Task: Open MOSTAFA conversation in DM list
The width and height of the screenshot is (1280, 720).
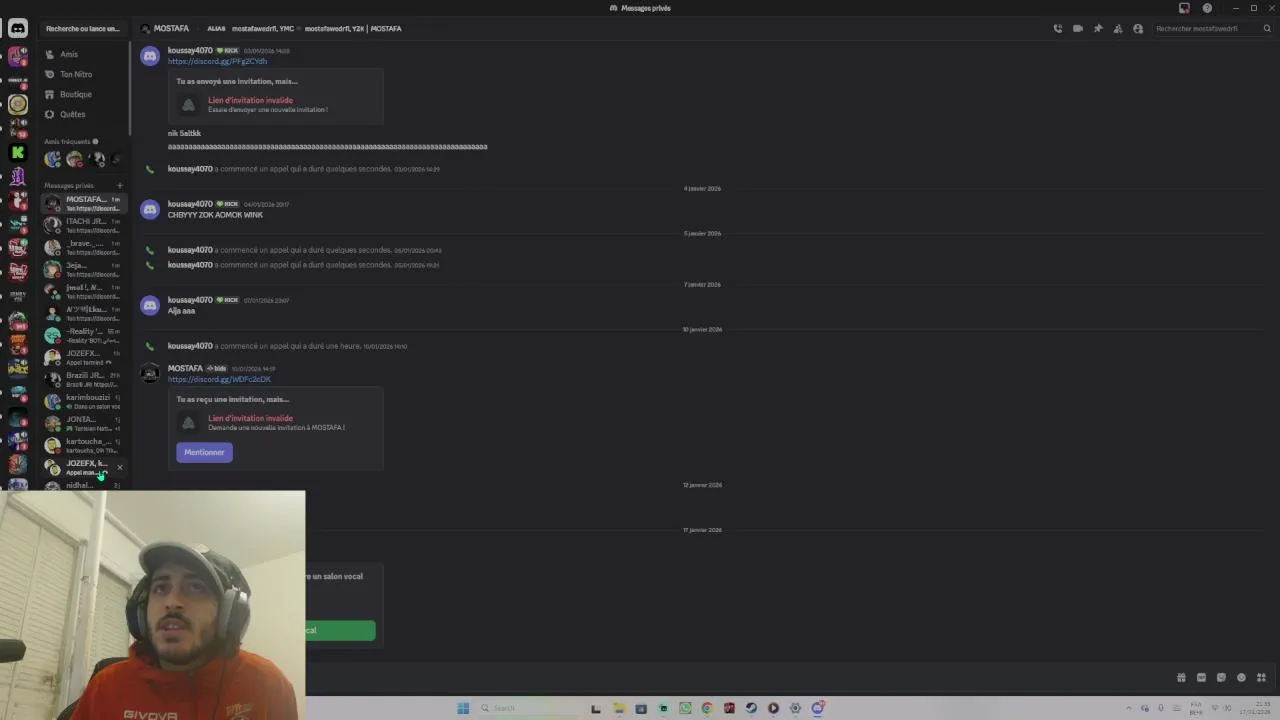Action: click(x=85, y=203)
